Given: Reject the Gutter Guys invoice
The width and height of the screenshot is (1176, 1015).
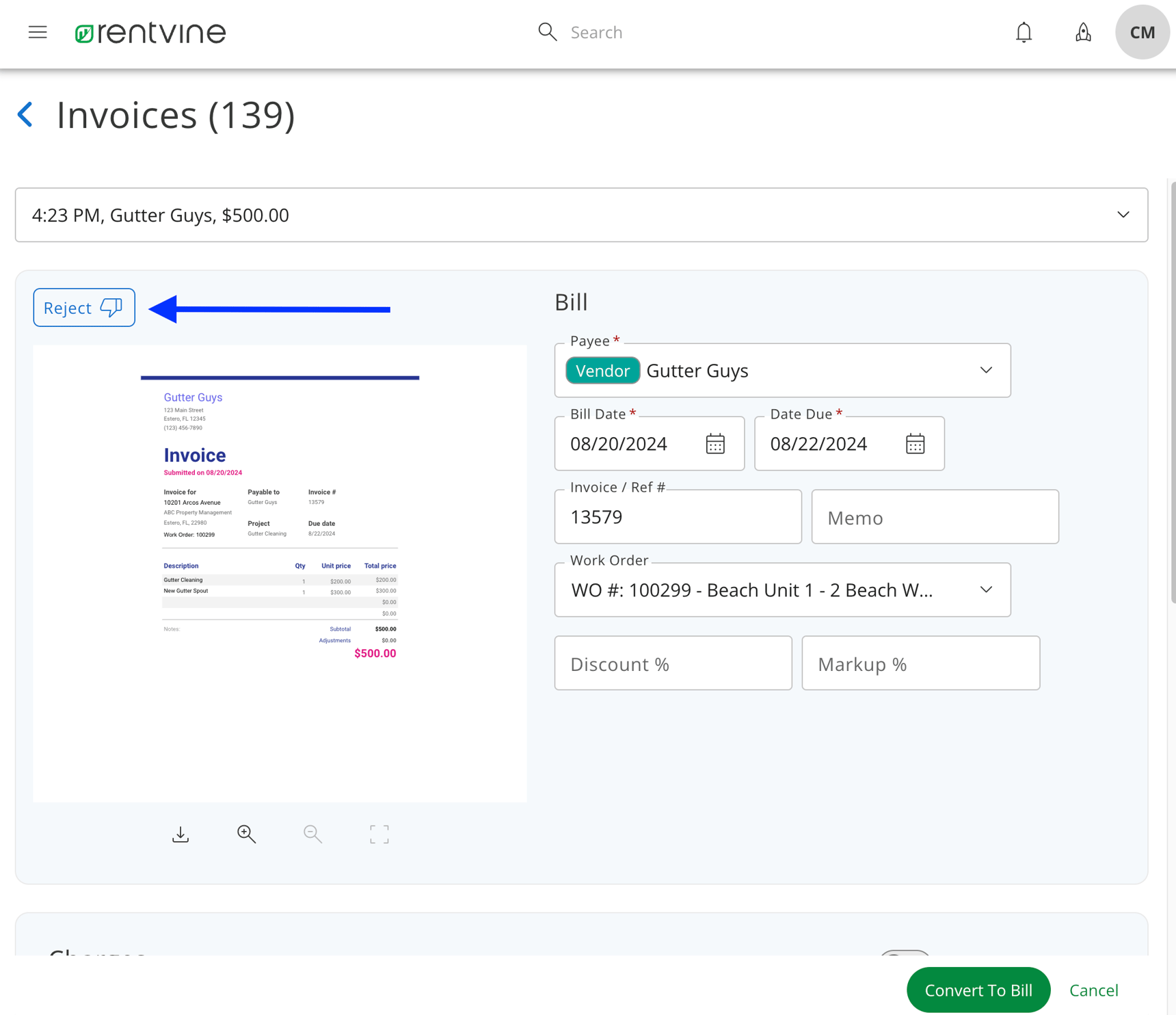Looking at the screenshot, I should tap(83, 307).
